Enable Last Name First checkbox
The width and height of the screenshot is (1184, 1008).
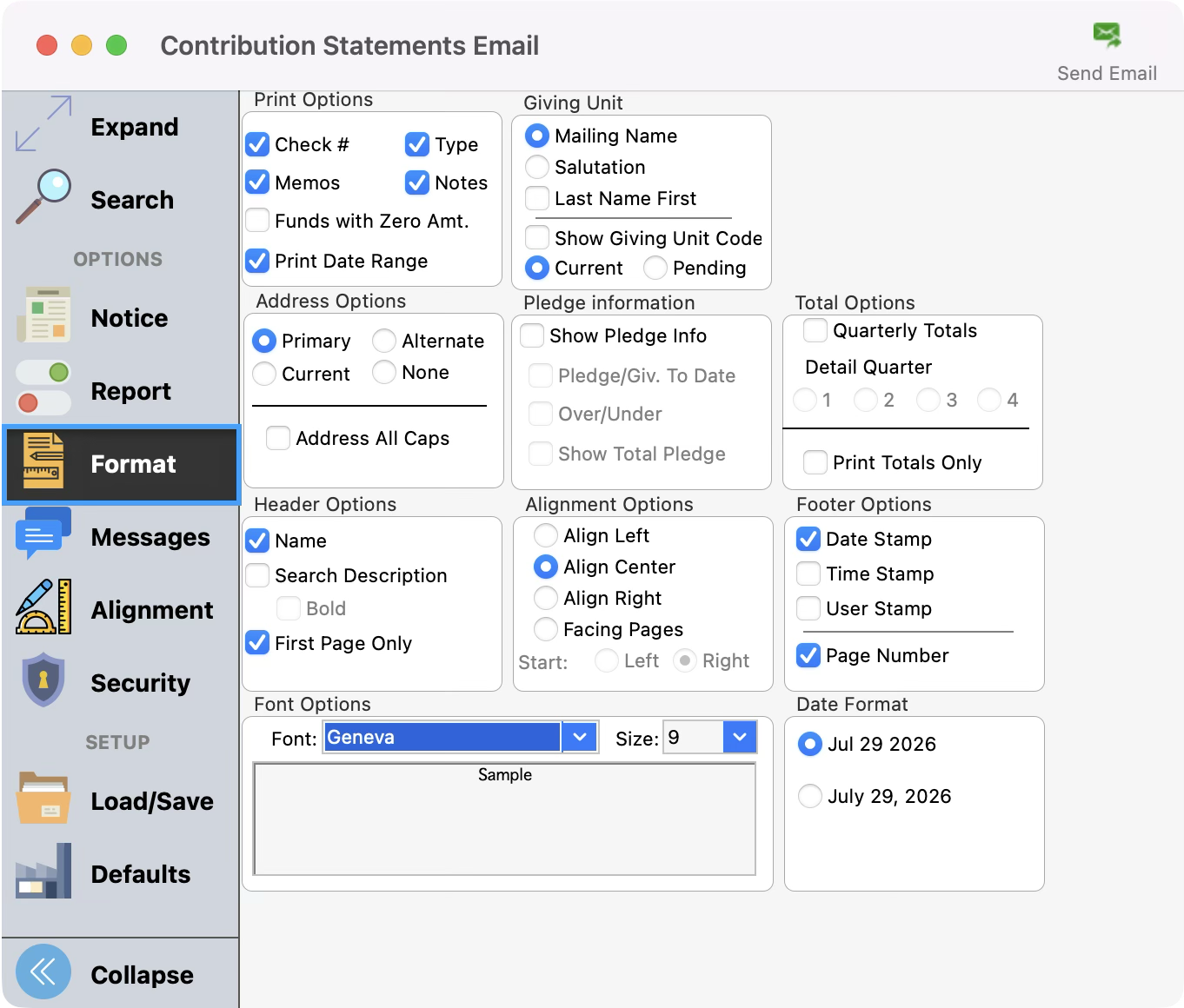coord(537,198)
